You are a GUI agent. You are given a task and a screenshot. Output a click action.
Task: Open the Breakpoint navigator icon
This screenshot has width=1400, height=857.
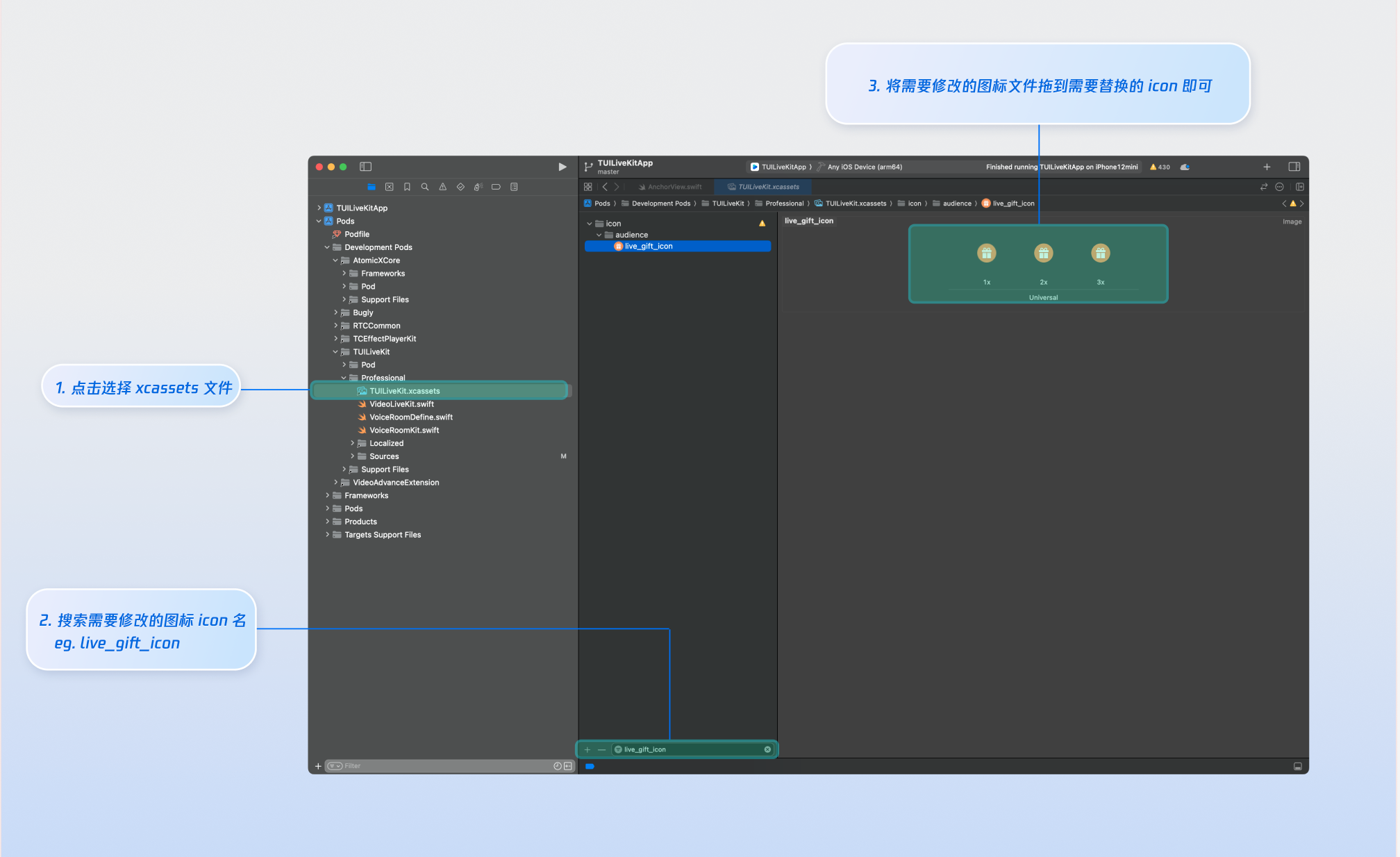[x=496, y=187]
